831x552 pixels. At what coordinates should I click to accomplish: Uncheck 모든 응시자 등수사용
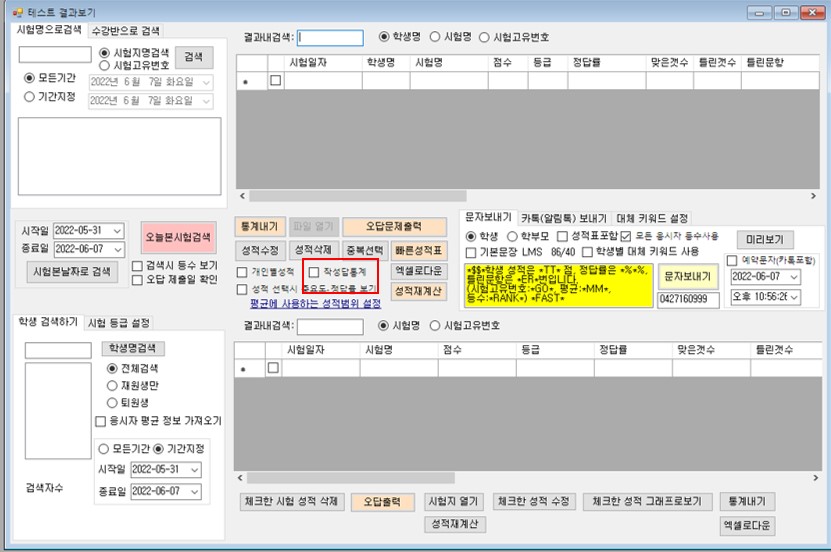[x=626, y=236]
